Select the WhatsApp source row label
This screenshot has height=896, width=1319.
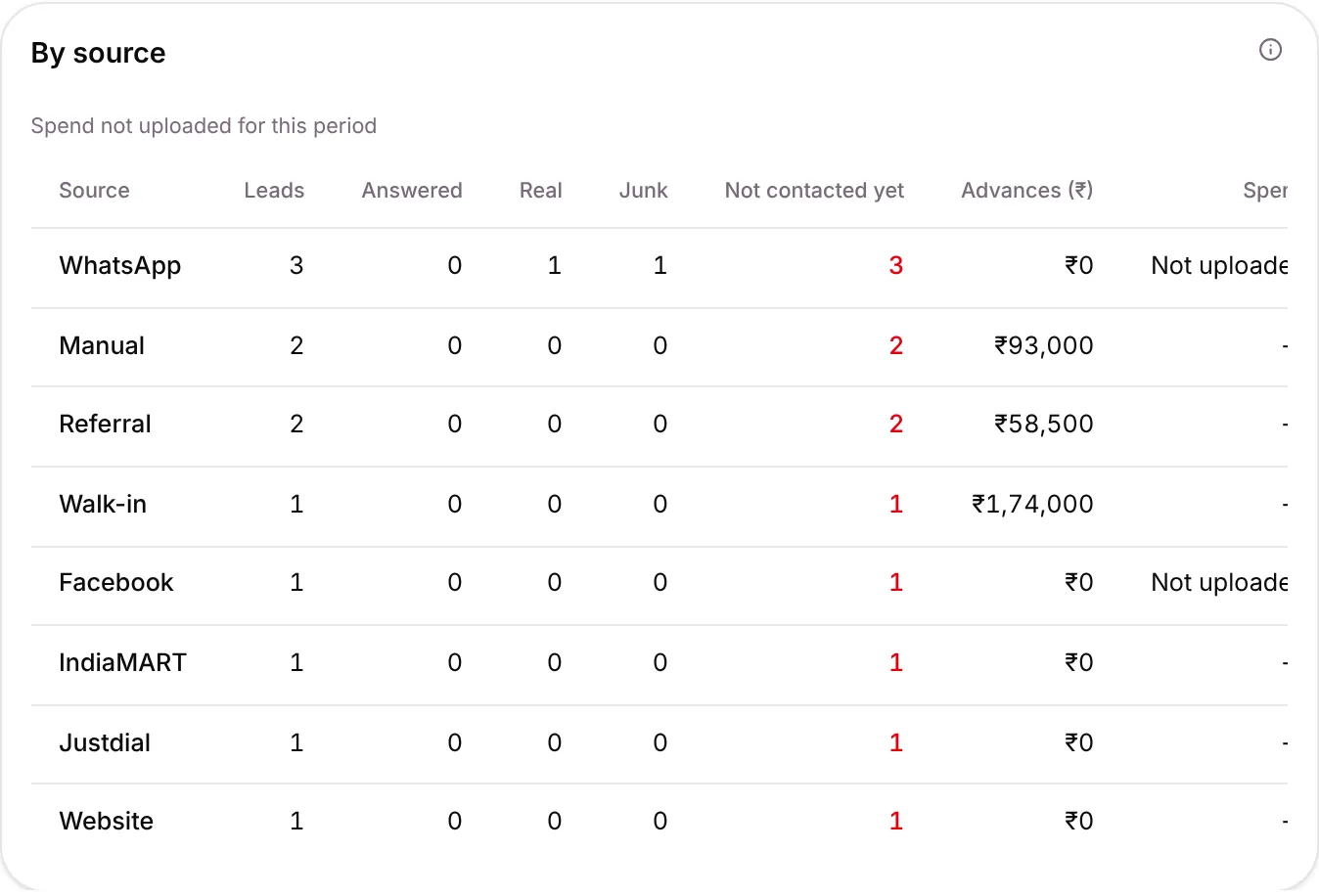pyautogui.click(x=120, y=266)
